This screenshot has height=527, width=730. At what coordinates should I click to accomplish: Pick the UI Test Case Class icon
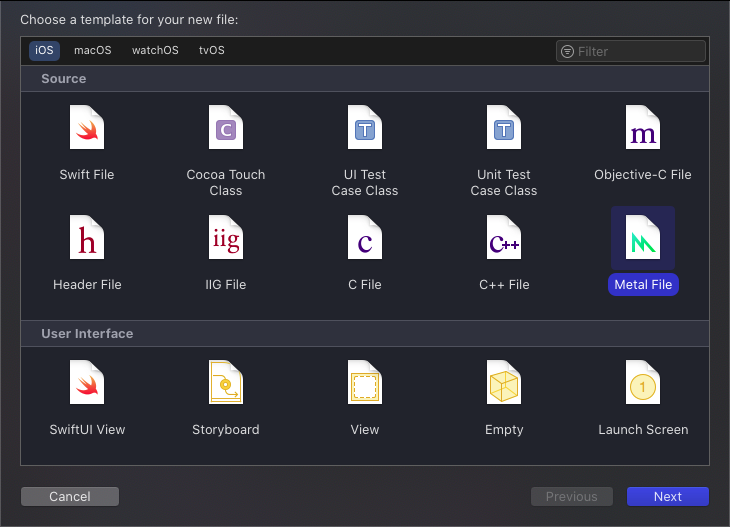pyautogui.click(x=365, y=127)
